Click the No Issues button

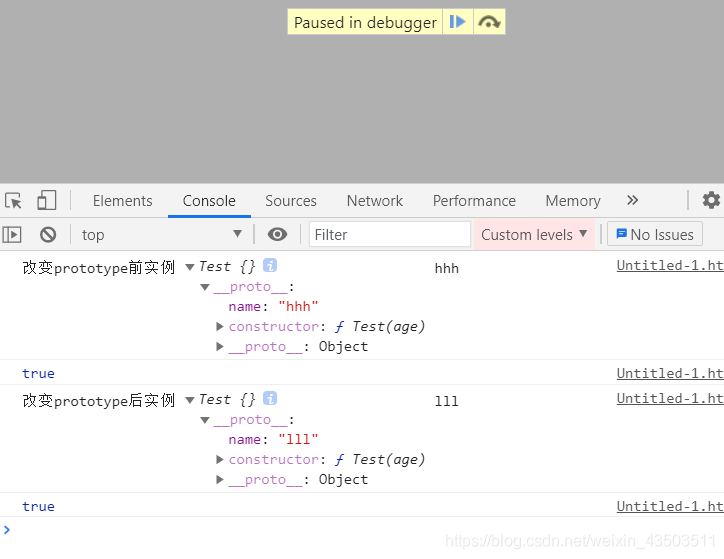point(655,234)
